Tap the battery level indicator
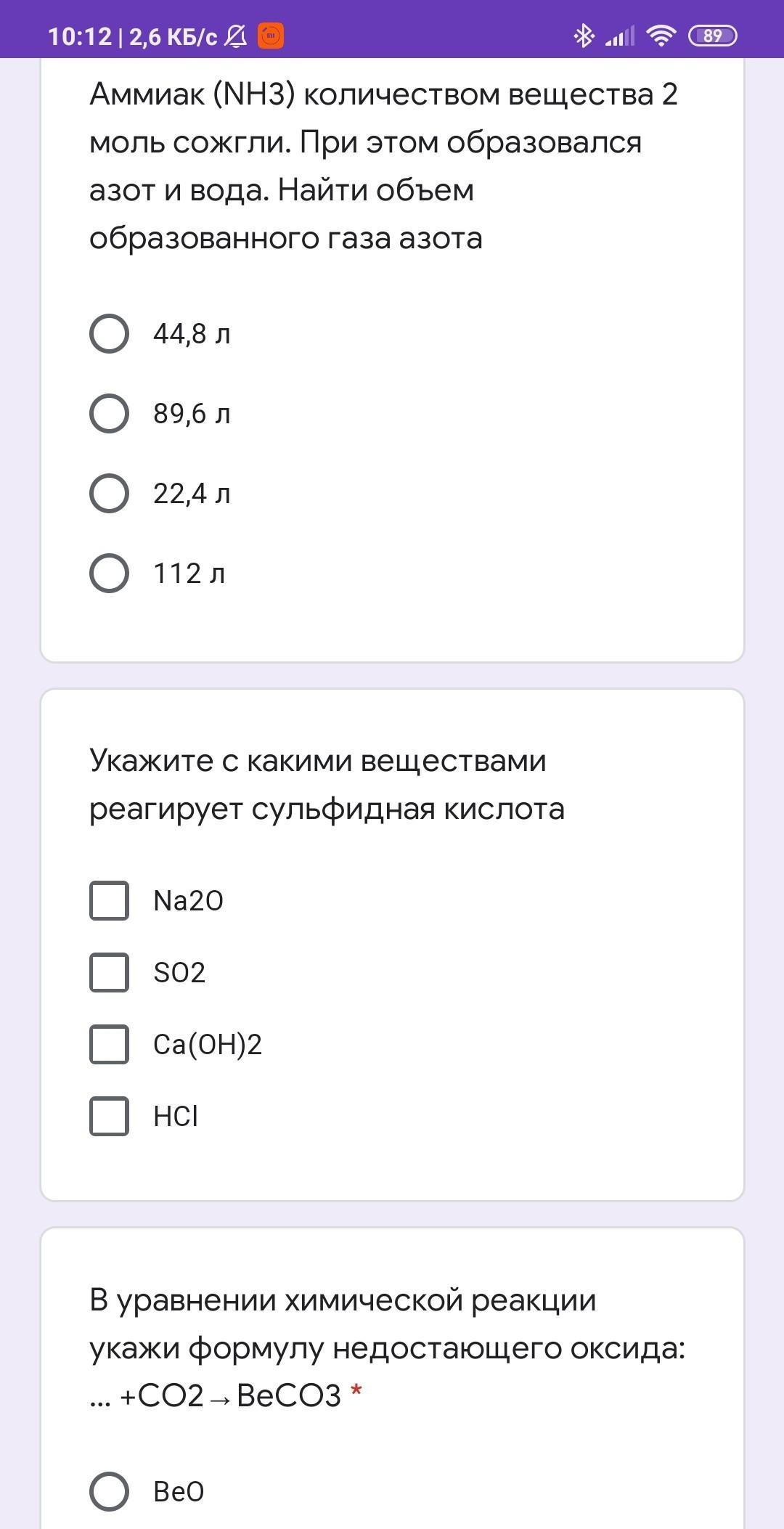The image size is (784, 1529). [712, 36]
